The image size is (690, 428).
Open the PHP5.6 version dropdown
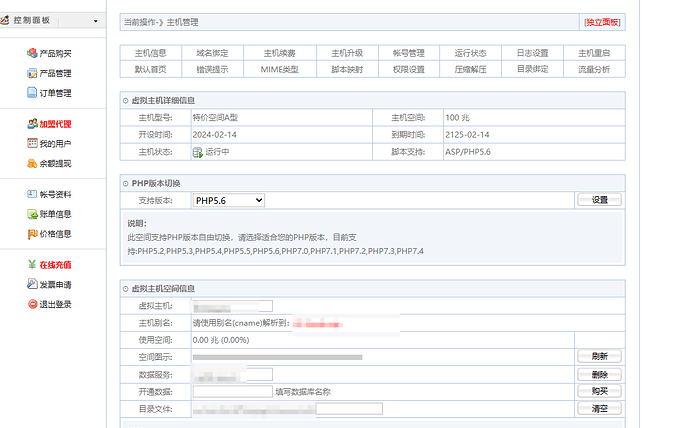coord(228,200)
